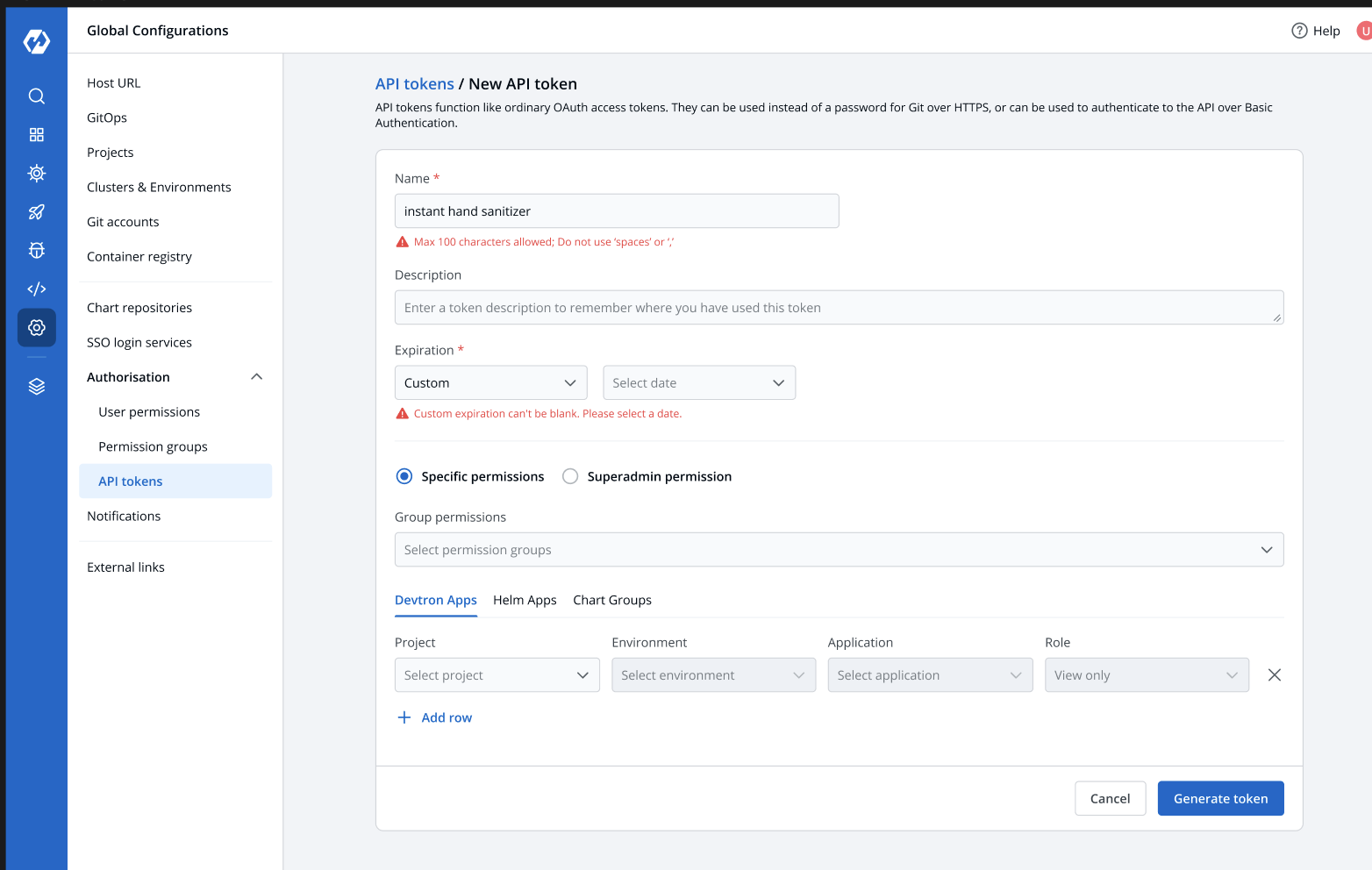This screenshot has width=1372, height=870.
Task: Open the Select date dropdown
Action: tap(698, 383)
